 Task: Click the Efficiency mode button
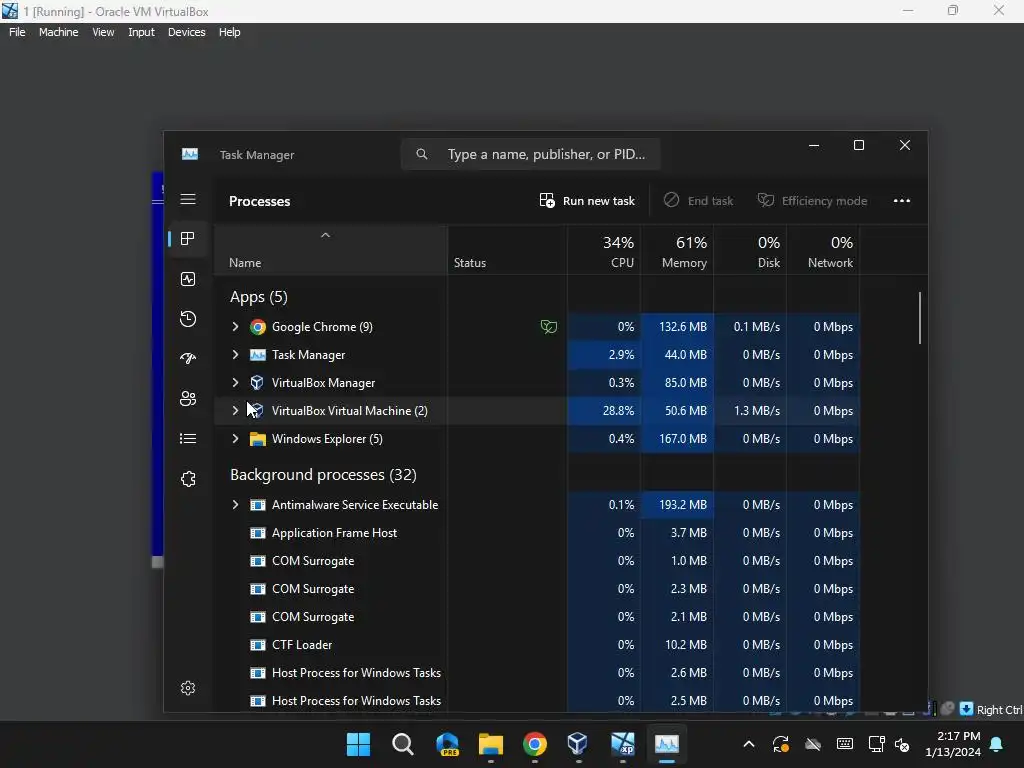(x=812, y=201)
